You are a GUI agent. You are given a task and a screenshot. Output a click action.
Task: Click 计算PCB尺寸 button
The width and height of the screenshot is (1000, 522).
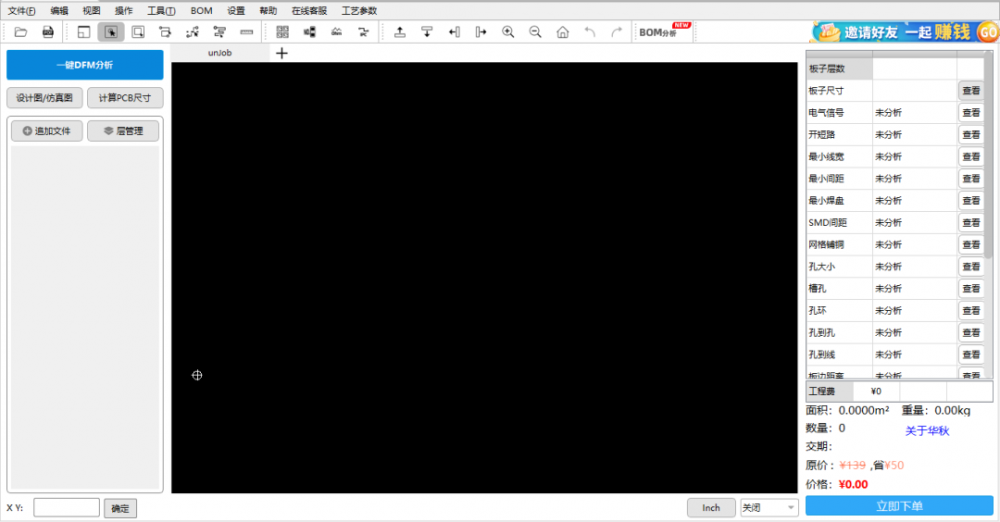125,98
